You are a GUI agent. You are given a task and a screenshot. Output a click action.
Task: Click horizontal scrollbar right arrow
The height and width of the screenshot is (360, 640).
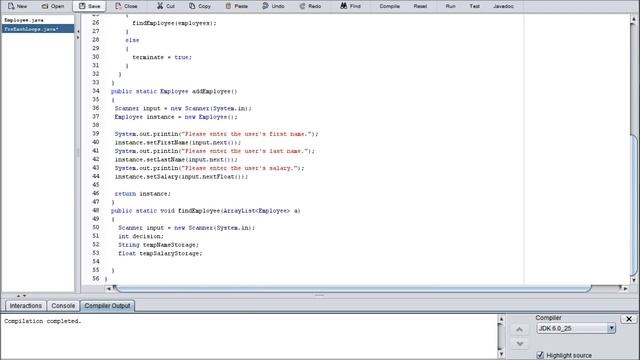(x=625, y=289)
